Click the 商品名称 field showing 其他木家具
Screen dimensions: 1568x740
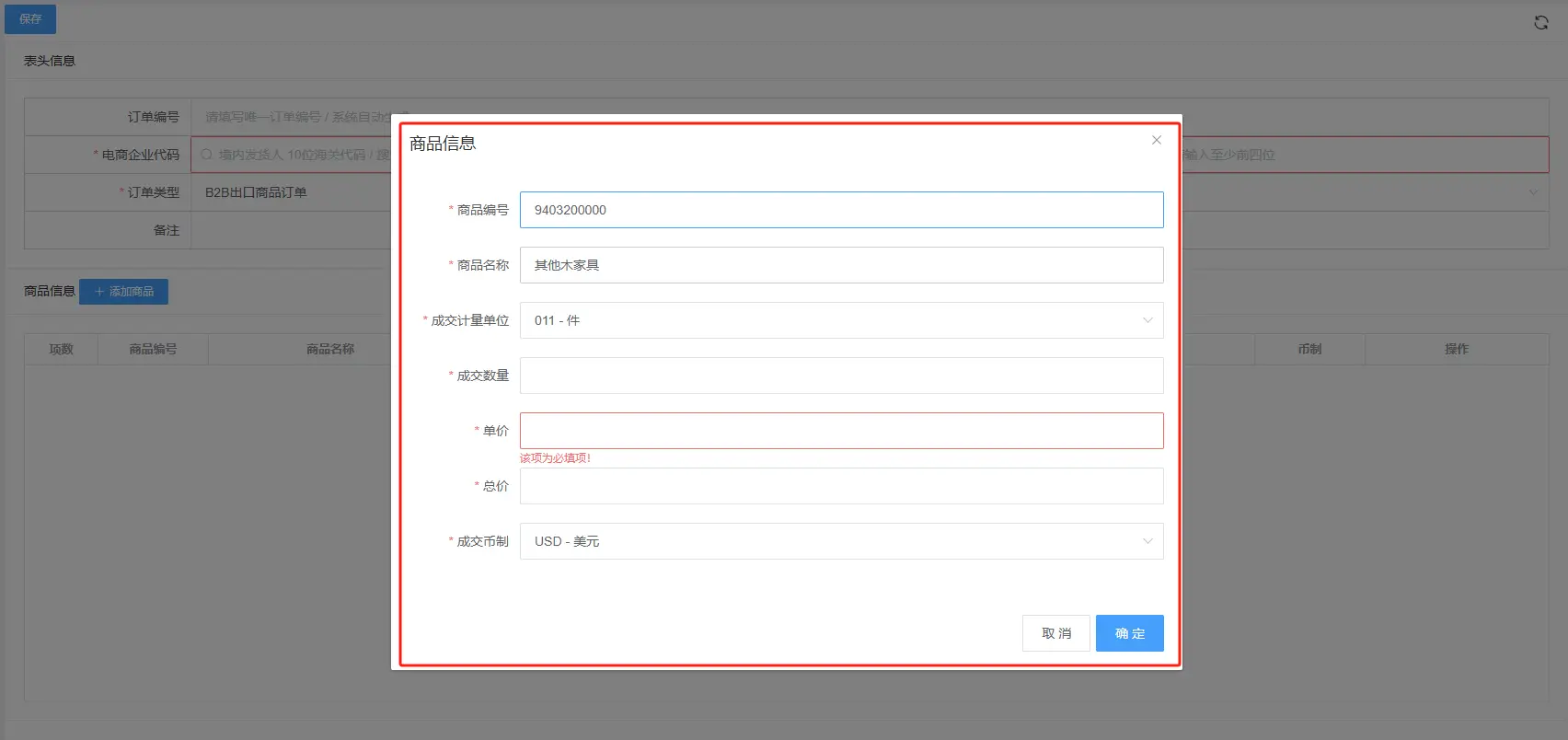(x=841, y=265)
